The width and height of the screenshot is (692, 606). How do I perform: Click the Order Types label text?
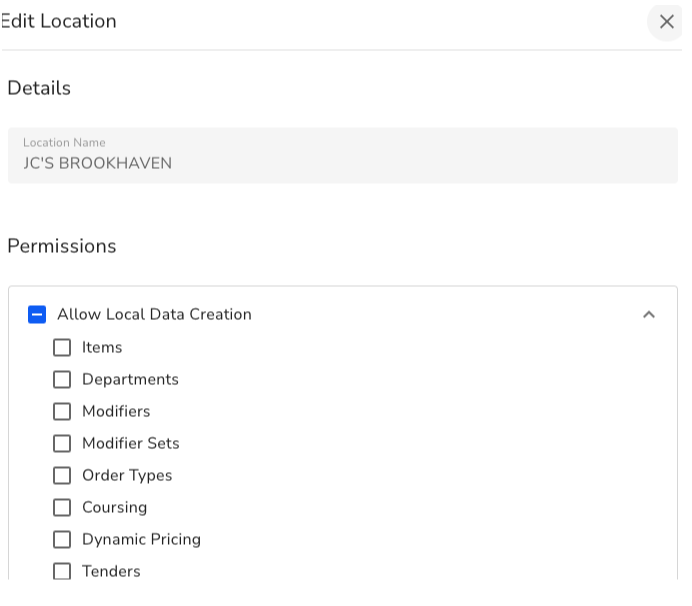[x=127, y=476]
